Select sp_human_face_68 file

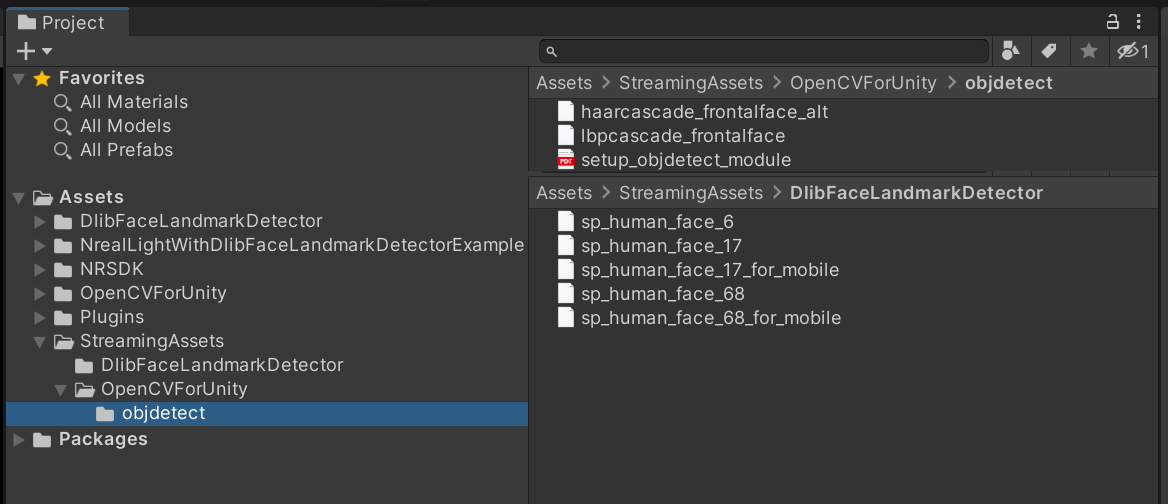coord(662,293)
